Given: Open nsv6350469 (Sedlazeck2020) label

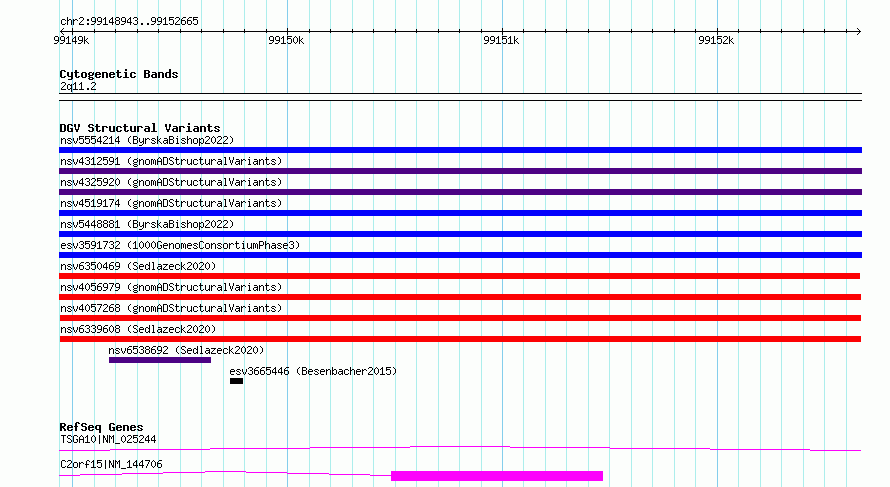Looking at the screenshot, I should click(138, 266).
